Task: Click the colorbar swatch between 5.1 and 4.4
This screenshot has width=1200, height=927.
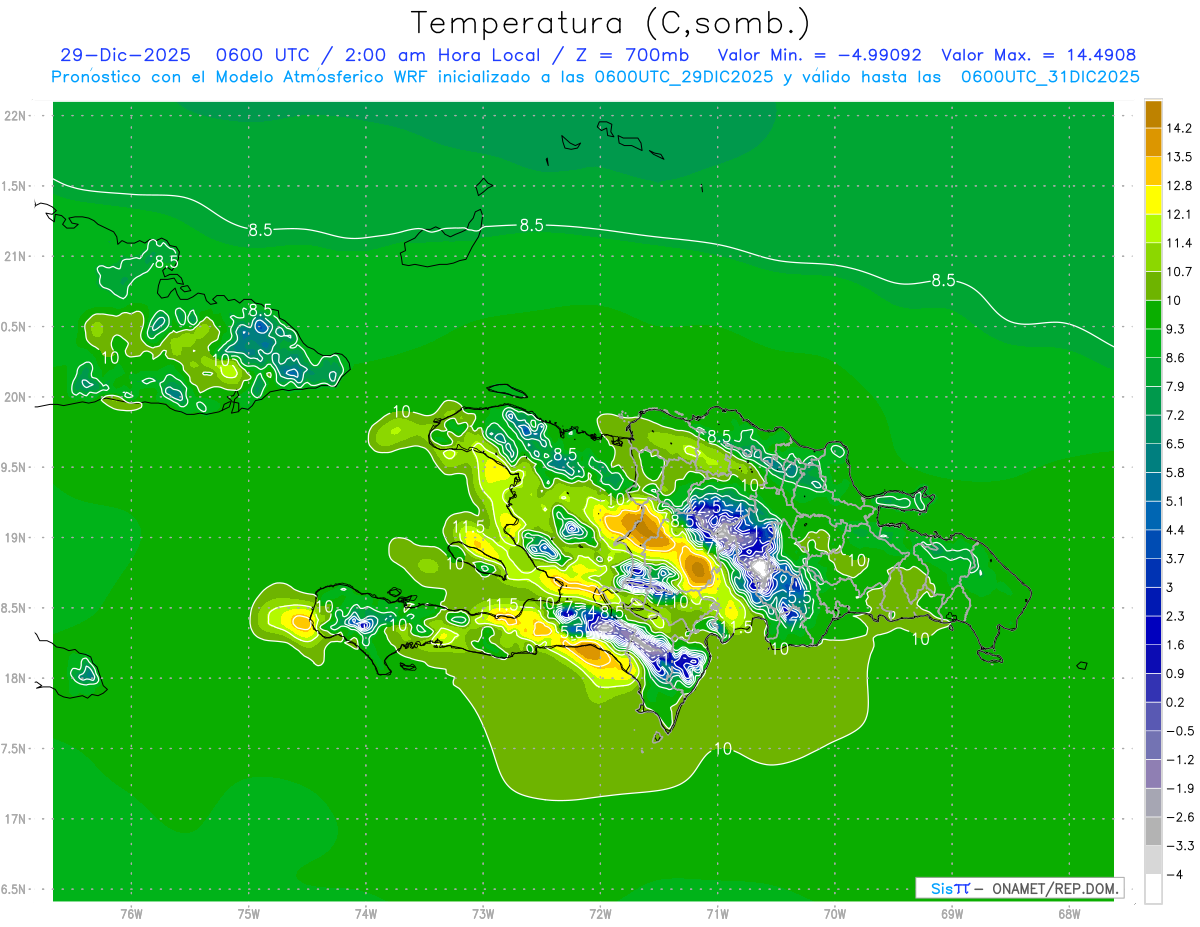Action: 1153,515
